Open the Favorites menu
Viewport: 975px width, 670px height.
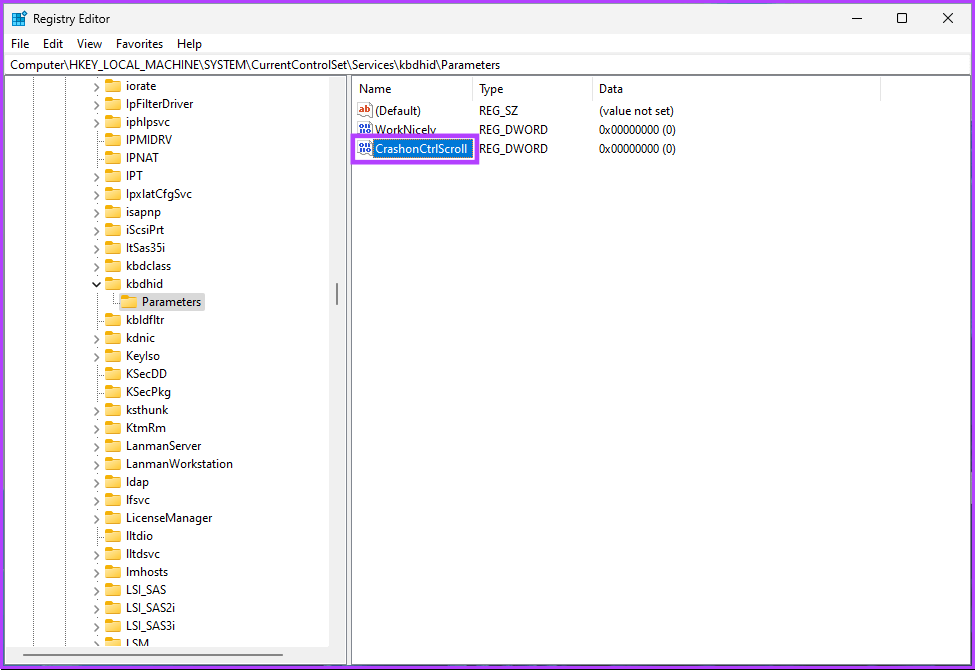coord(139,44)
